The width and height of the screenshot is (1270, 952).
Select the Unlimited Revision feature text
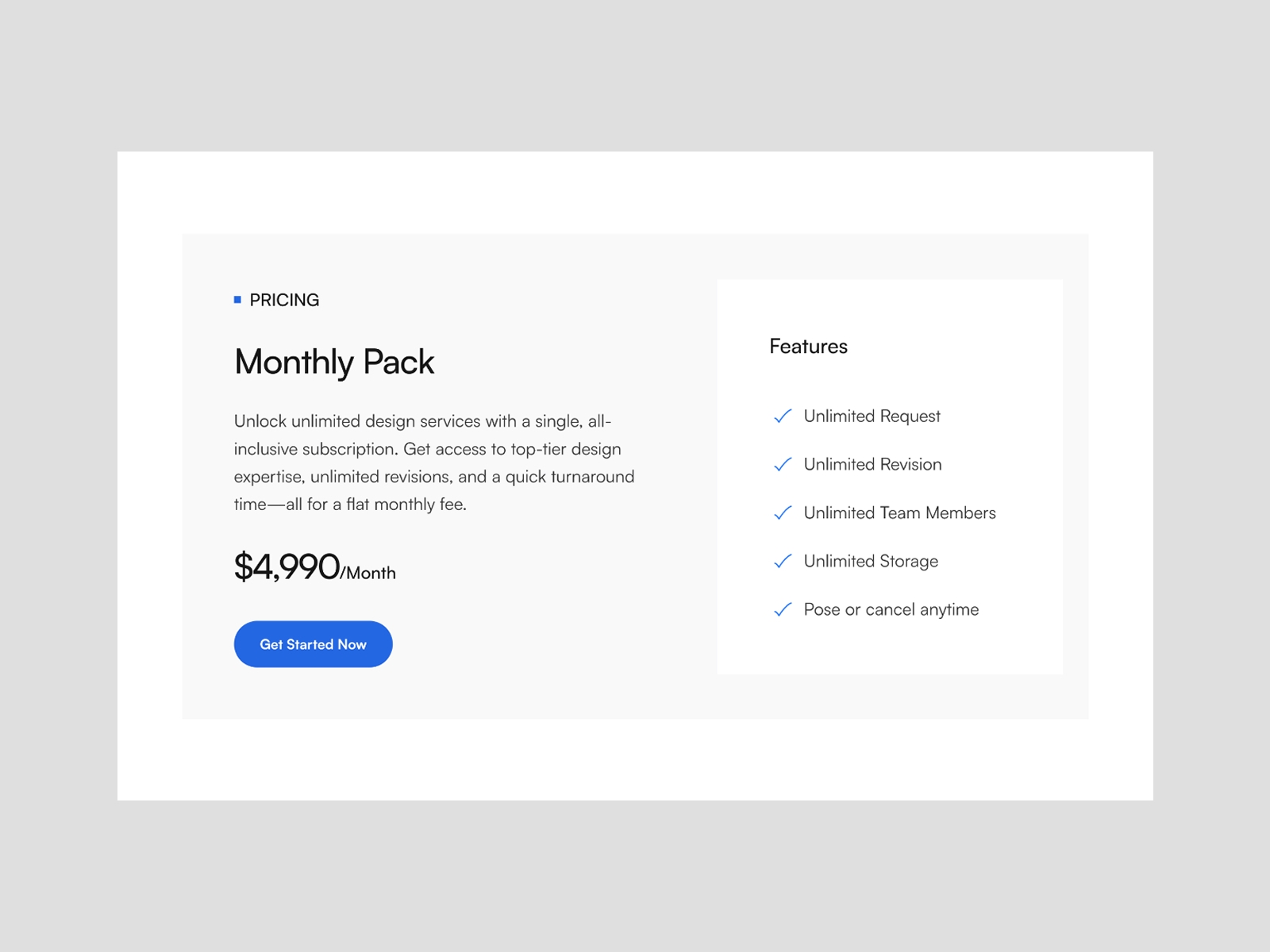872,465
